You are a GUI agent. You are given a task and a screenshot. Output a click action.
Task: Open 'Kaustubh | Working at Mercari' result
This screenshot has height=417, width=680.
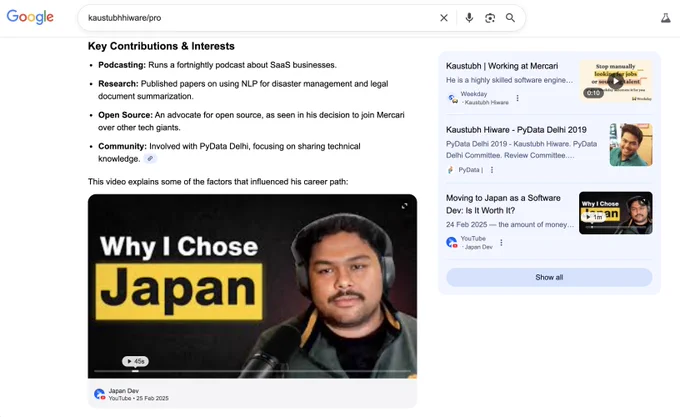[502, 66]
